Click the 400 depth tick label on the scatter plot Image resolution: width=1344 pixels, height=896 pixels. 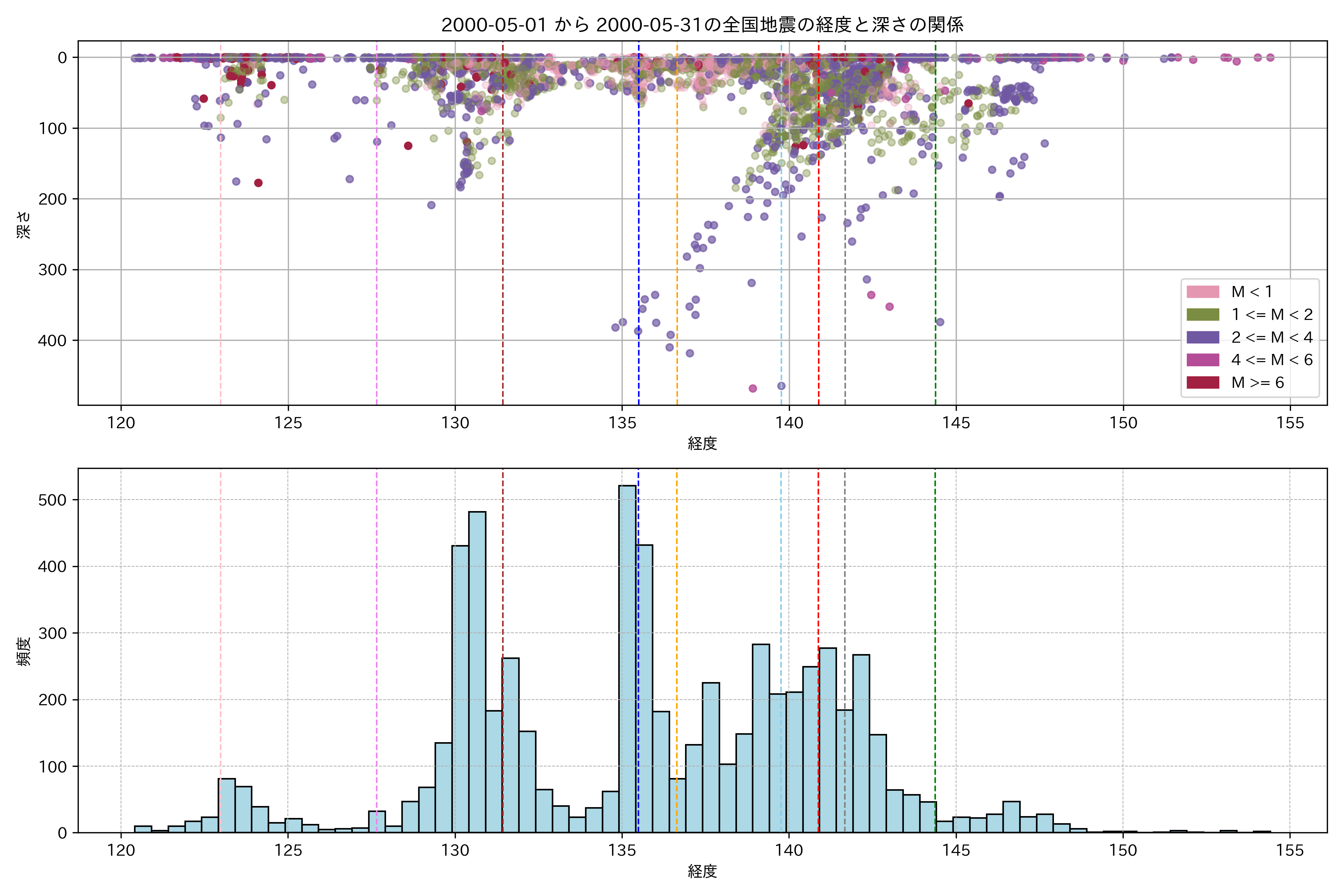(52, 340)
